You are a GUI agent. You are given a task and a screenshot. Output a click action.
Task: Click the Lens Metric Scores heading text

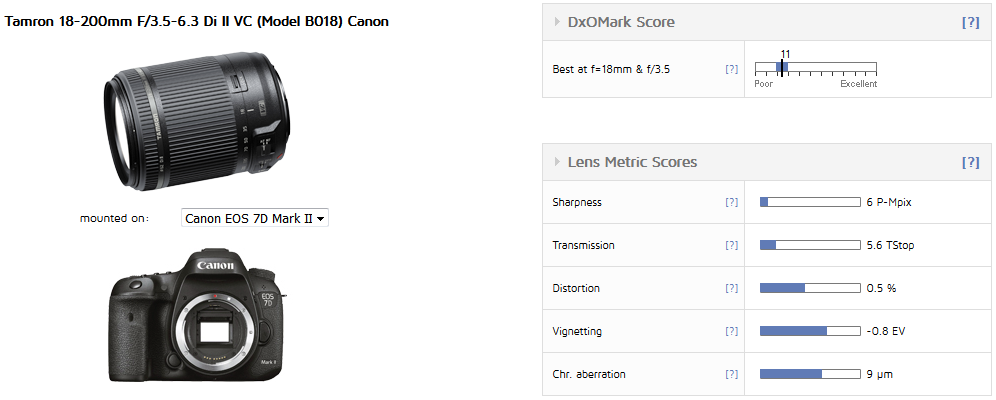(x=633, y=163)
